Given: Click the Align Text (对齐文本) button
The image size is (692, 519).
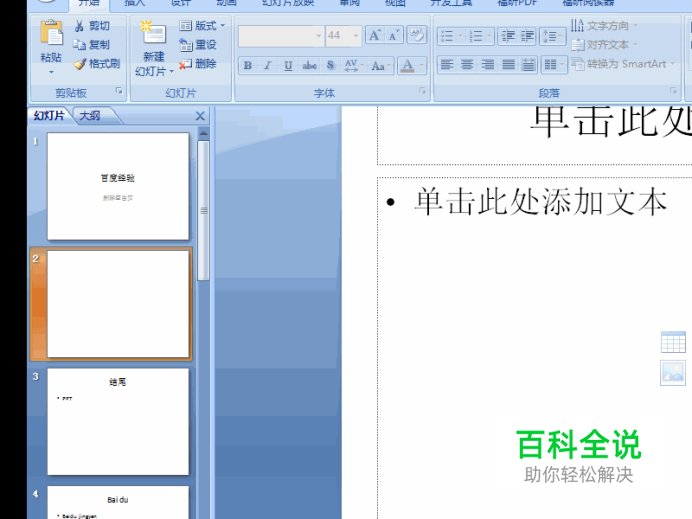Looking at the screenshot, I should (x=603, y=45).
